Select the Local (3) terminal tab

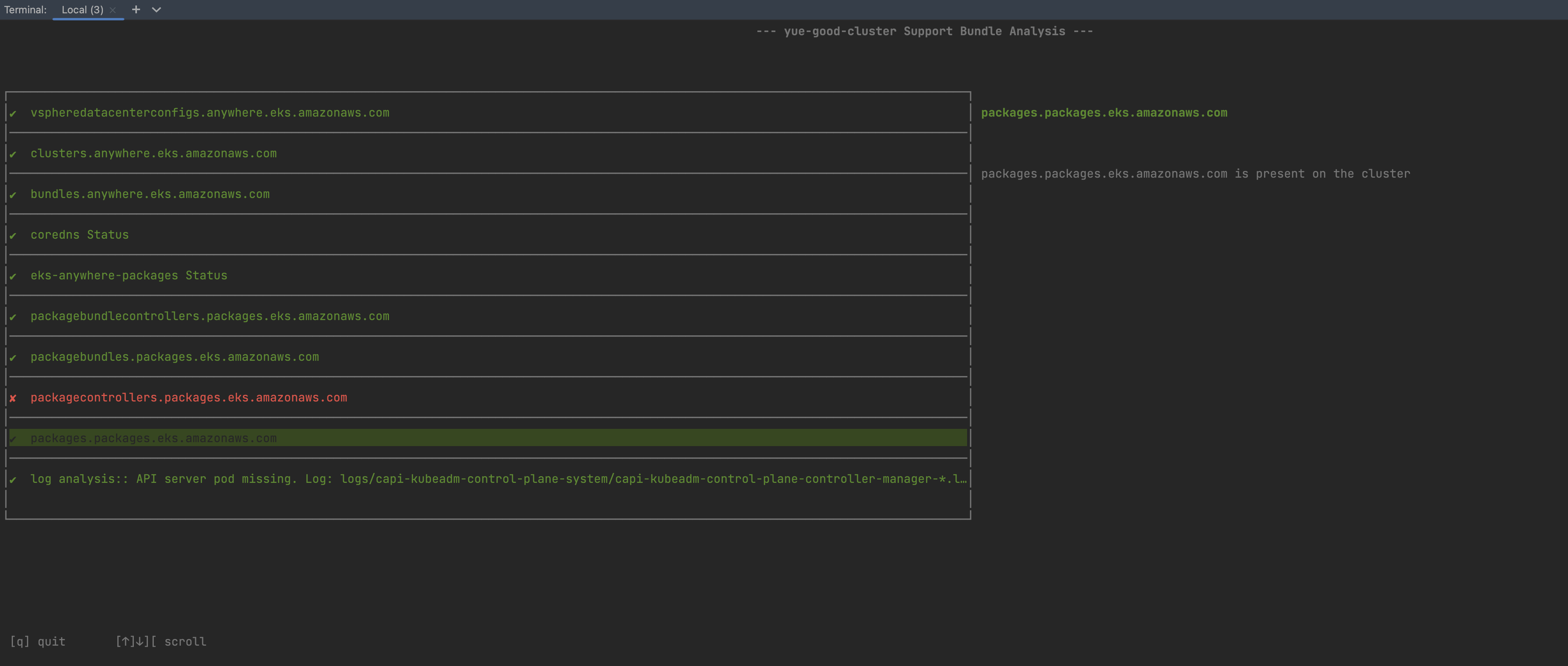[82, 10]
